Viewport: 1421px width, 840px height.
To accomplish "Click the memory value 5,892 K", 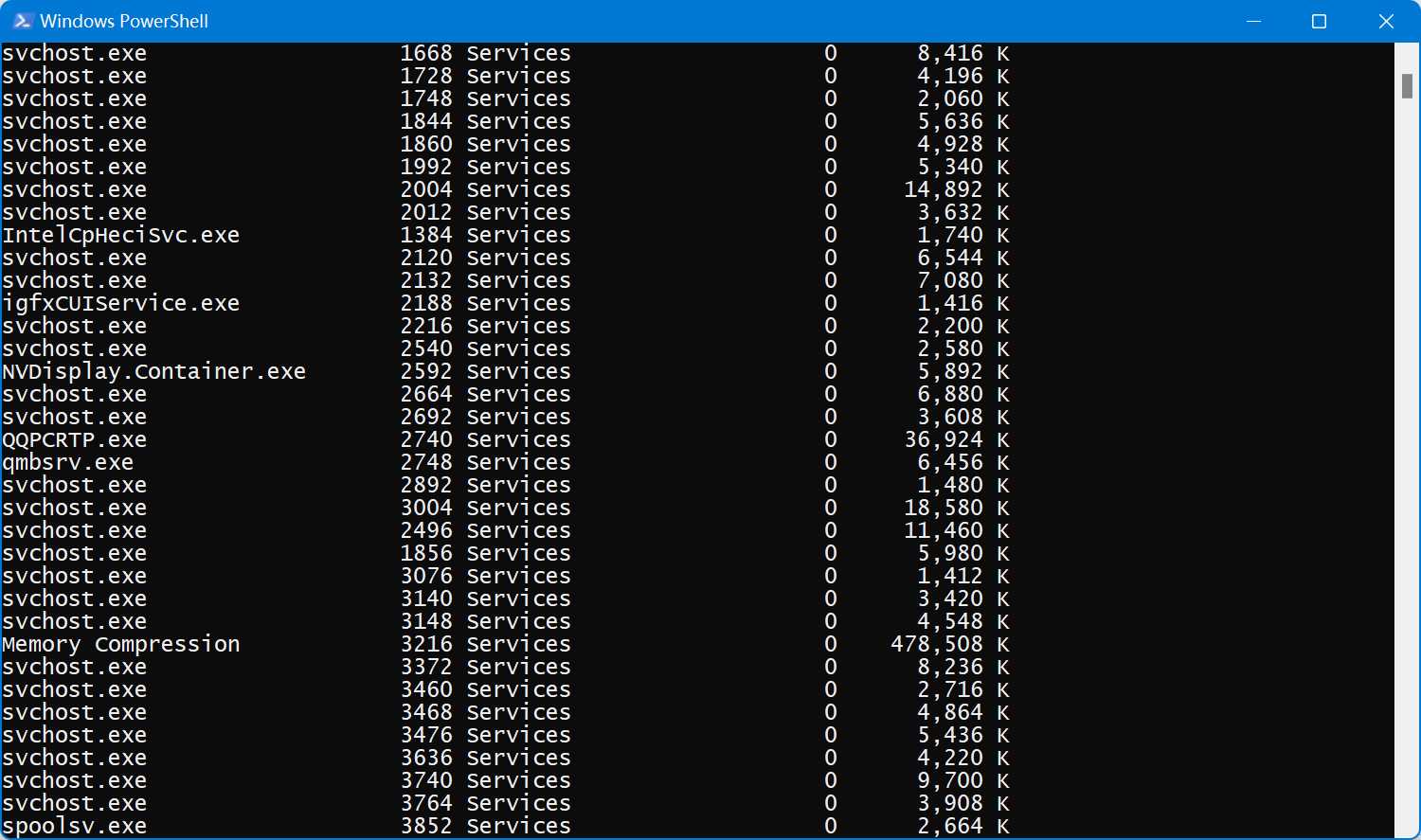I will coord(963,371).
